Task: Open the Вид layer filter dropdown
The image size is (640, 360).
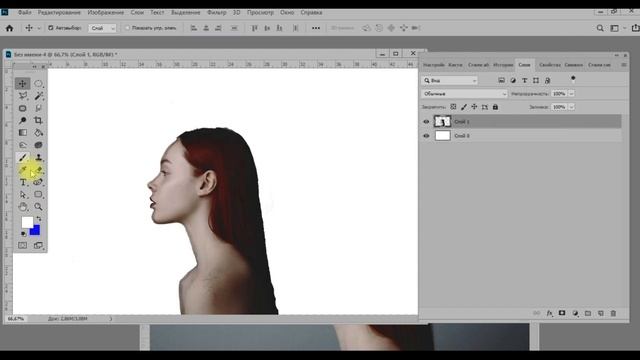Action: pyautogui.click(x=449, y=80)
